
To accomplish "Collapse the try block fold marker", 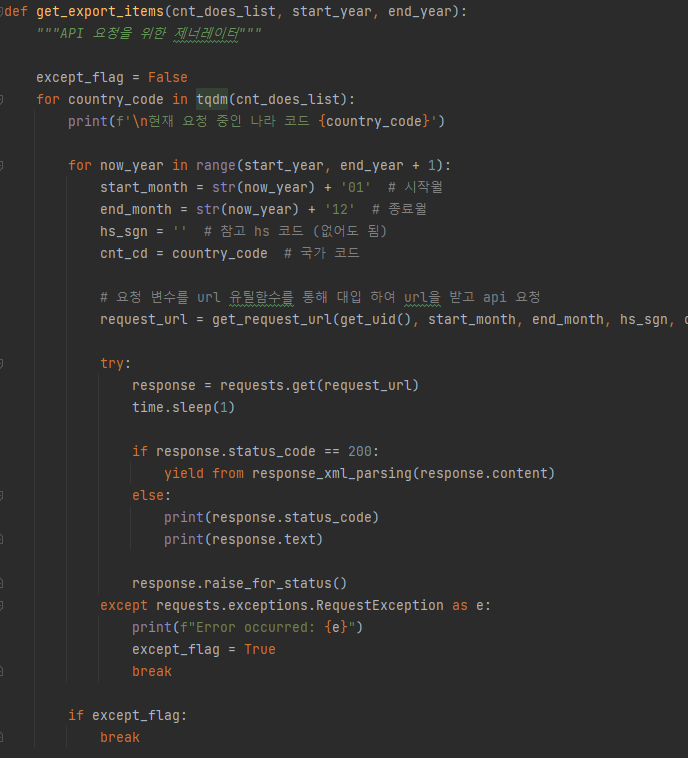I will point(1,364).
